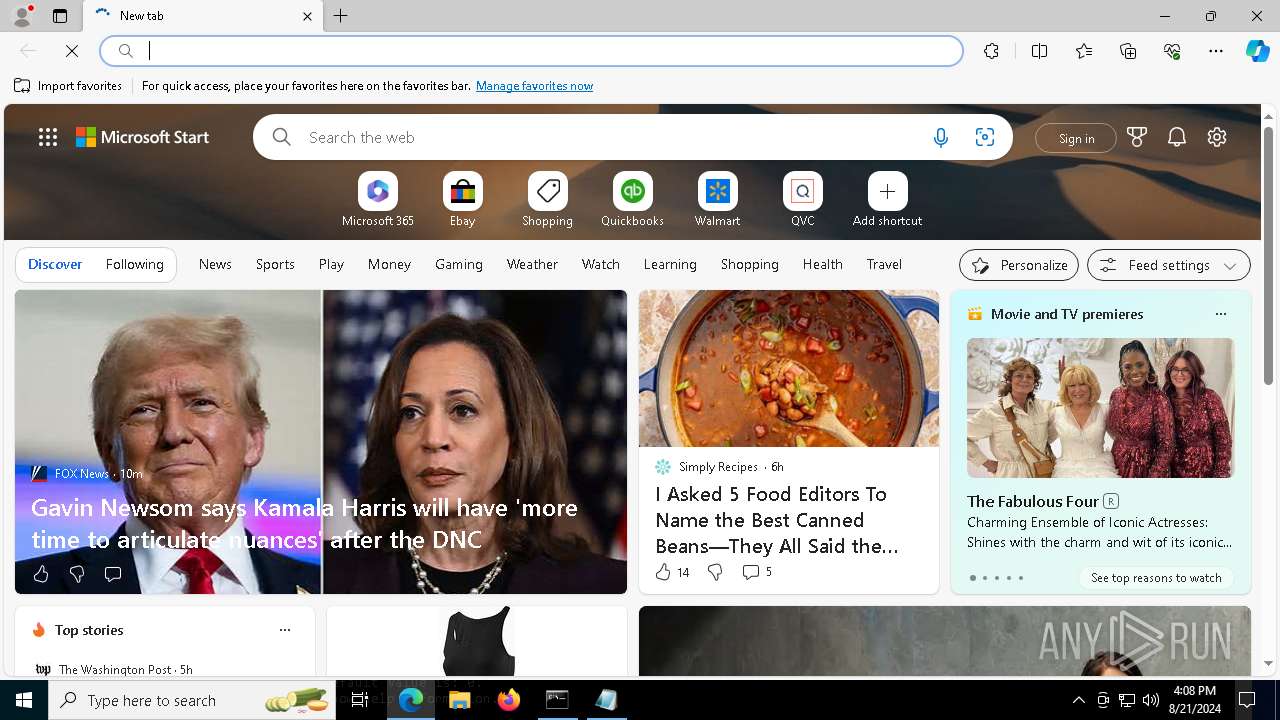Like the Newsom article thumbs up
The image size is (1280, 720).
click(x=41, y=574)
